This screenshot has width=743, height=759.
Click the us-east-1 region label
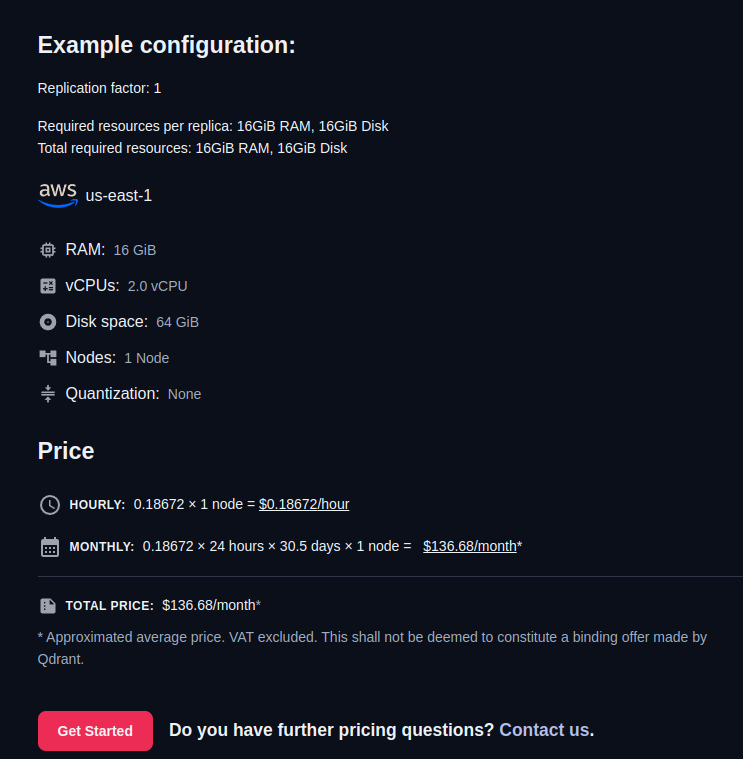(x=119, y=196)
